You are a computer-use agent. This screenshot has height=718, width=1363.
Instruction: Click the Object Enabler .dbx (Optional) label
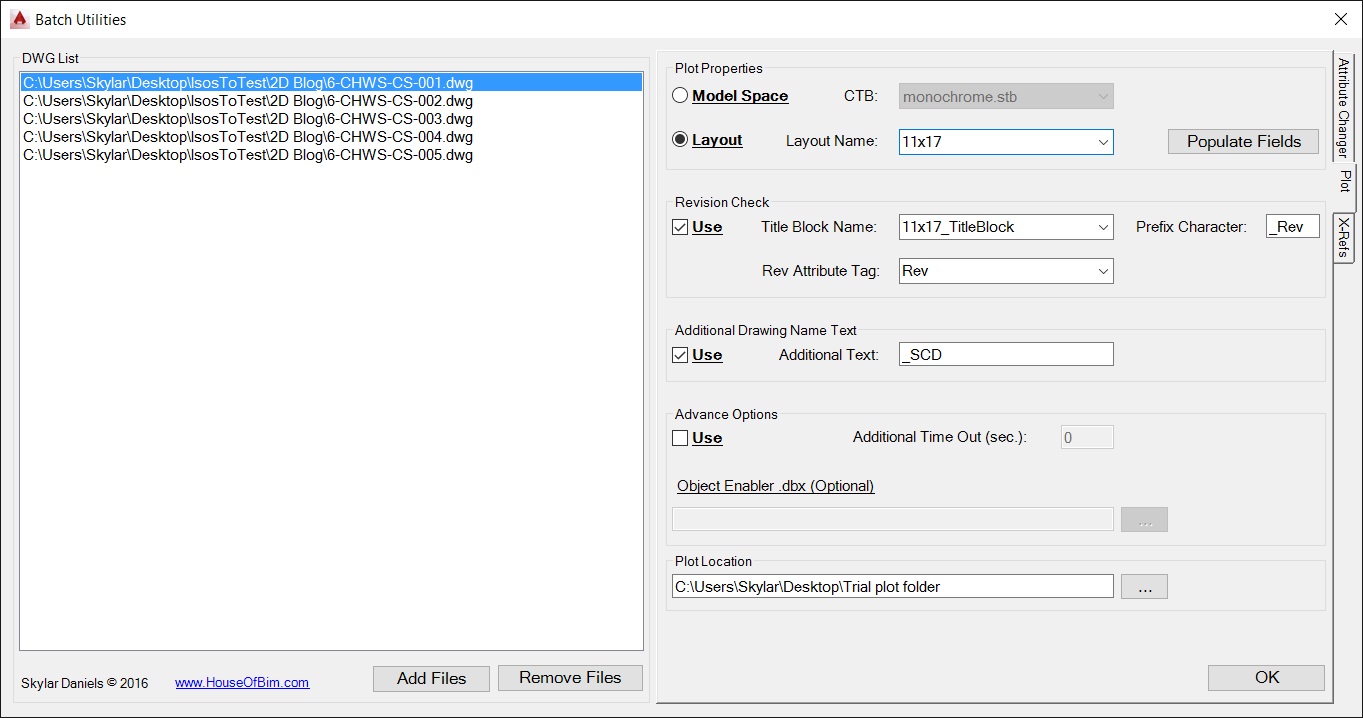pyautogui.click(x=776, y=486)
